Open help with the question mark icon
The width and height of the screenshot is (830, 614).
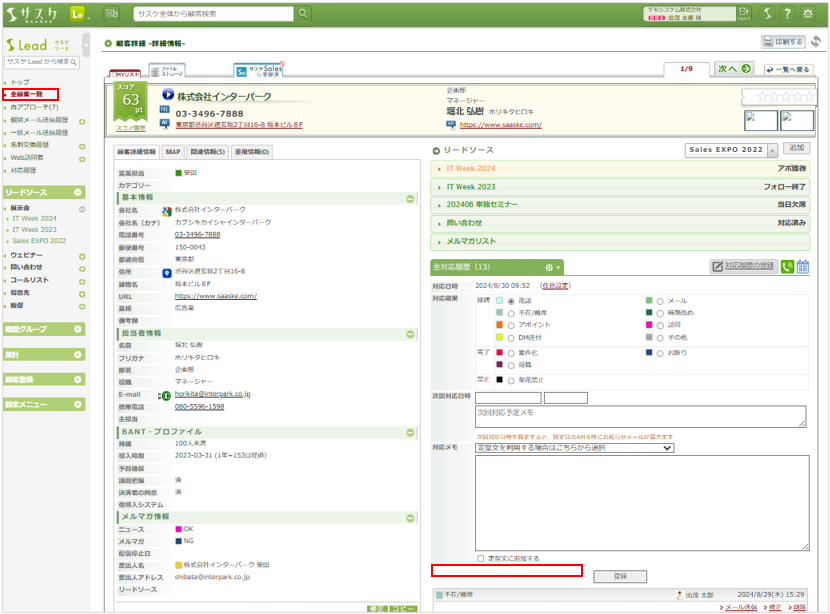pos(788,14)
